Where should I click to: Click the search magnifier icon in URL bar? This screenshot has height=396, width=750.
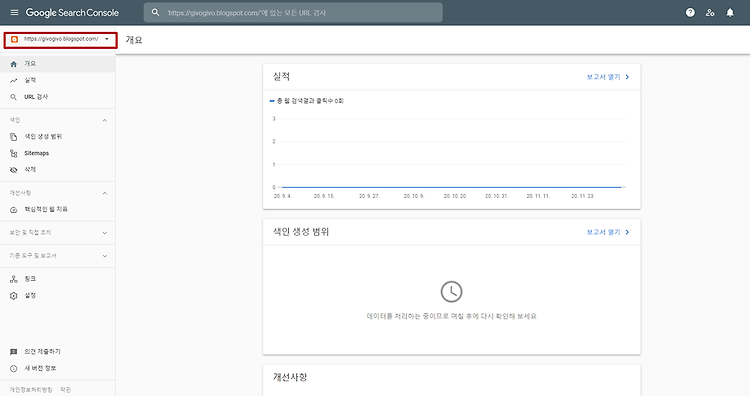[155, 12]
